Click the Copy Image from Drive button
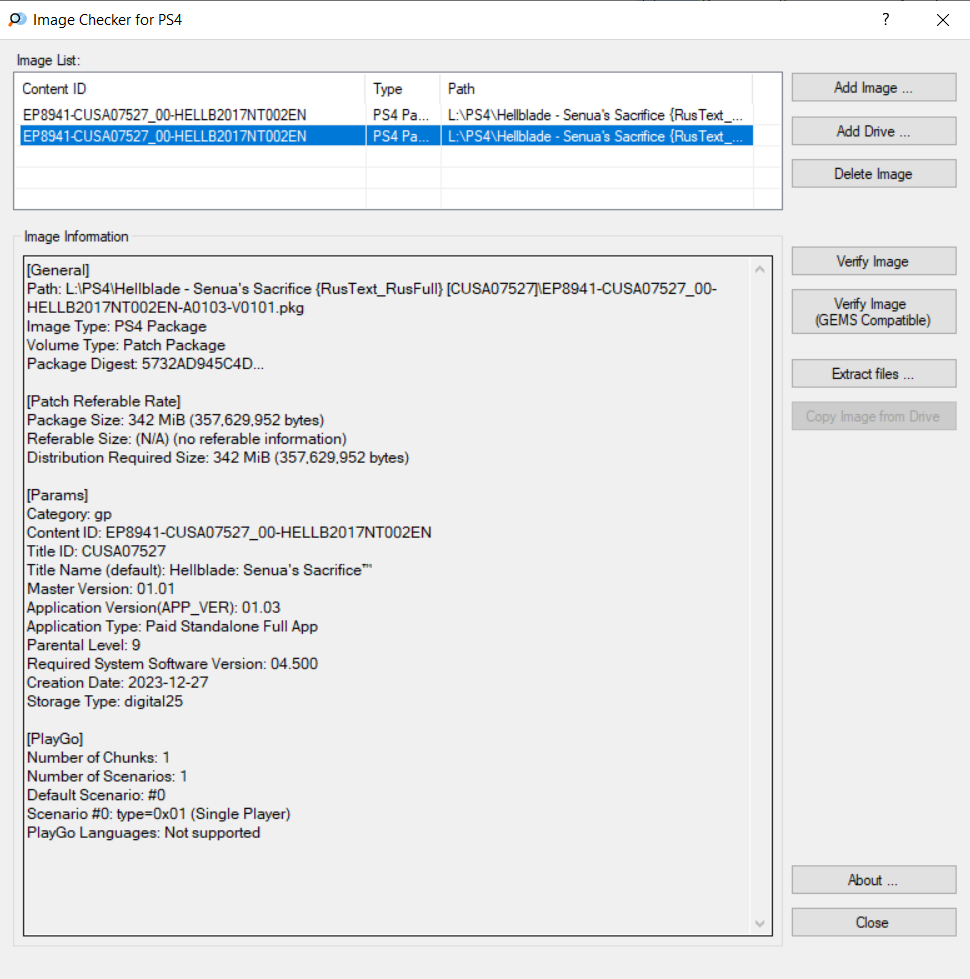Image resolution: width=970 pixels, height=979 pixels. [873, 416]
